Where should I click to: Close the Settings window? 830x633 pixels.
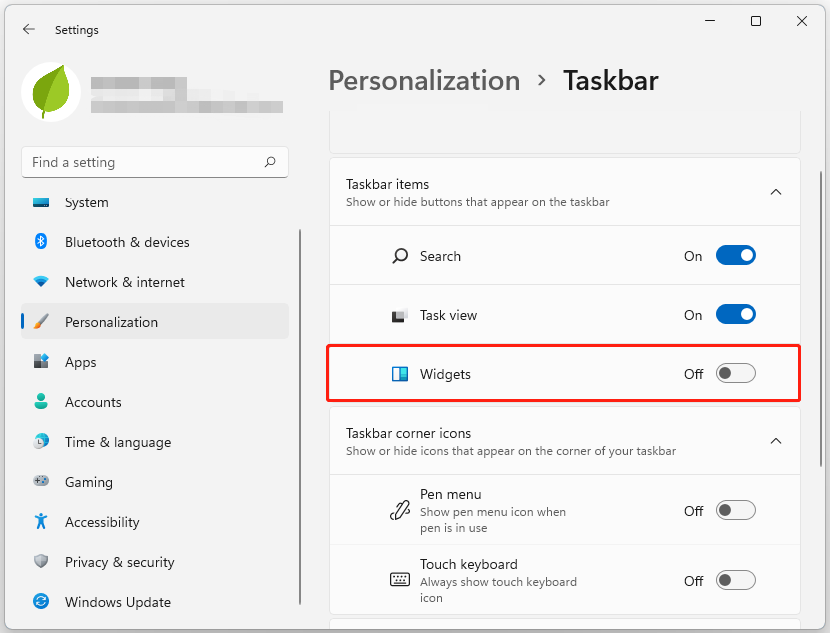tap(801, 21)
